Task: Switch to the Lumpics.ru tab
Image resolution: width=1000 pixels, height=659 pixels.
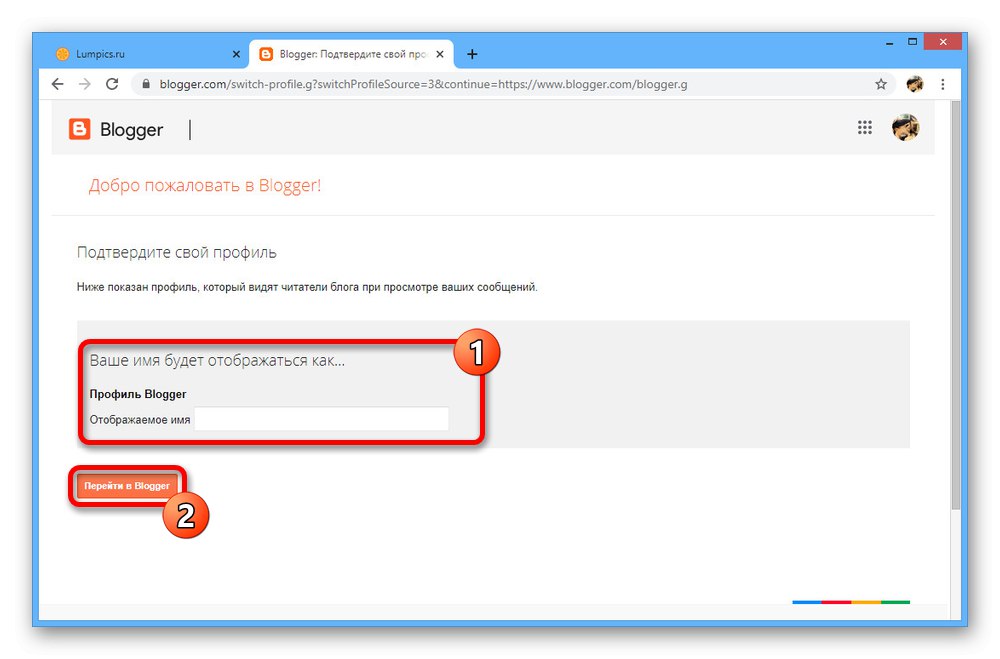Action: click(148, 54)
